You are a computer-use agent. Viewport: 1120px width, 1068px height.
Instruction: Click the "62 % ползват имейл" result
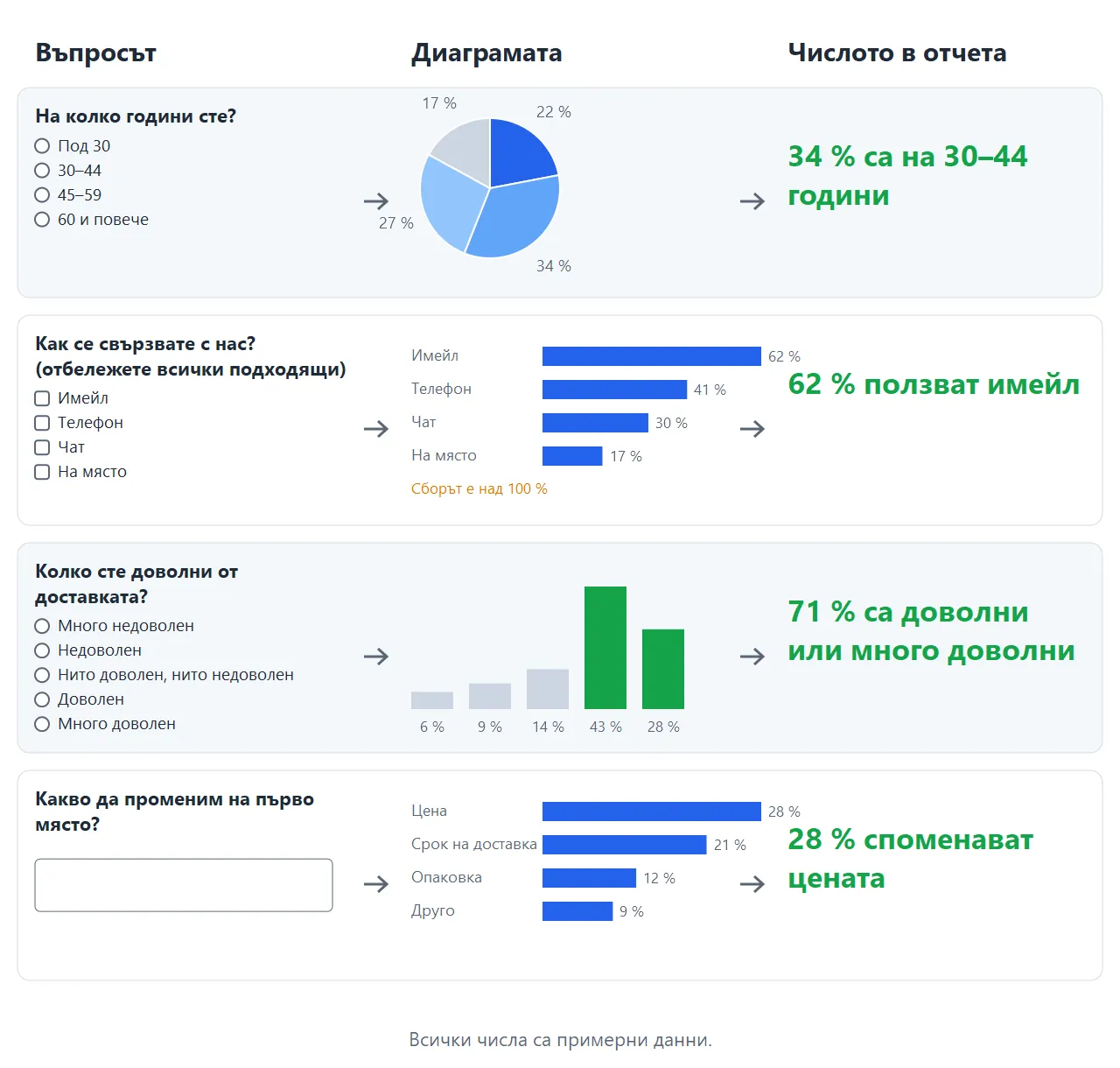coord(934,384)
